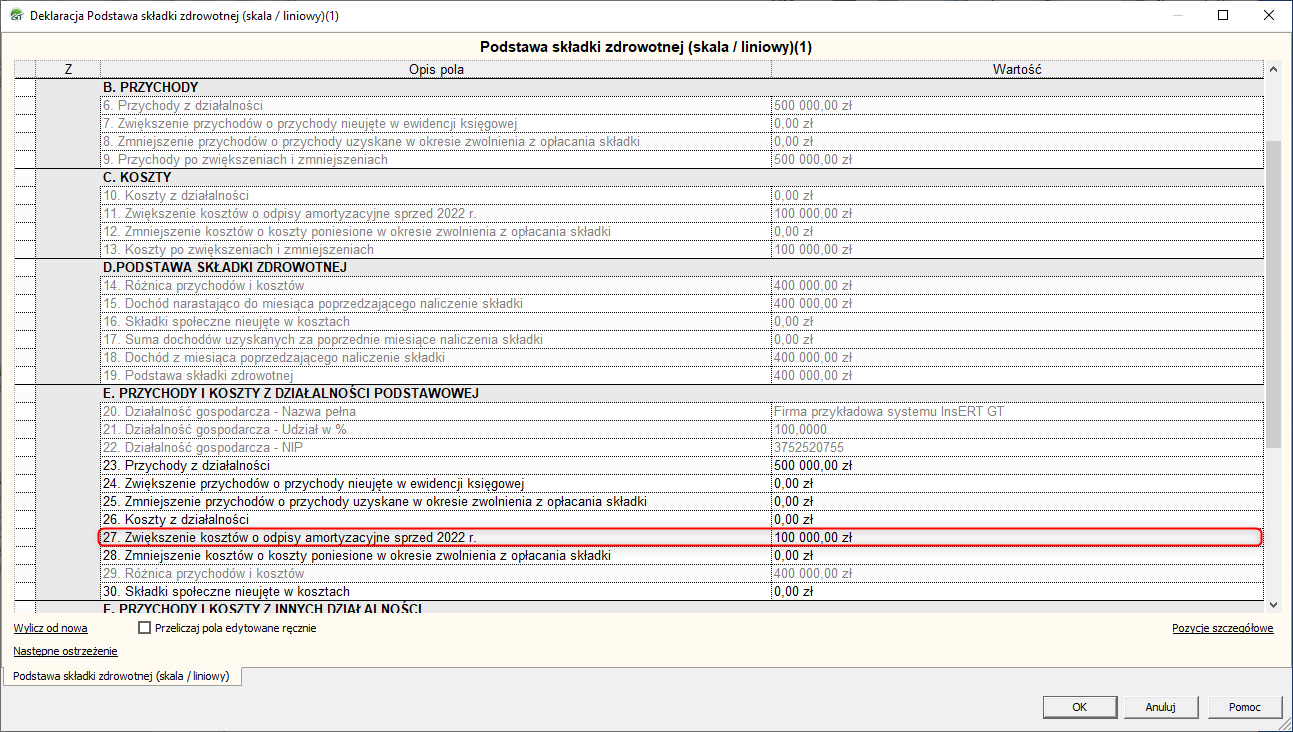Edit value of row 28 Zmniejszenie kosztów
Image resolution: width=1293 pixels, height=732 pixels.
coord(1017,555)
